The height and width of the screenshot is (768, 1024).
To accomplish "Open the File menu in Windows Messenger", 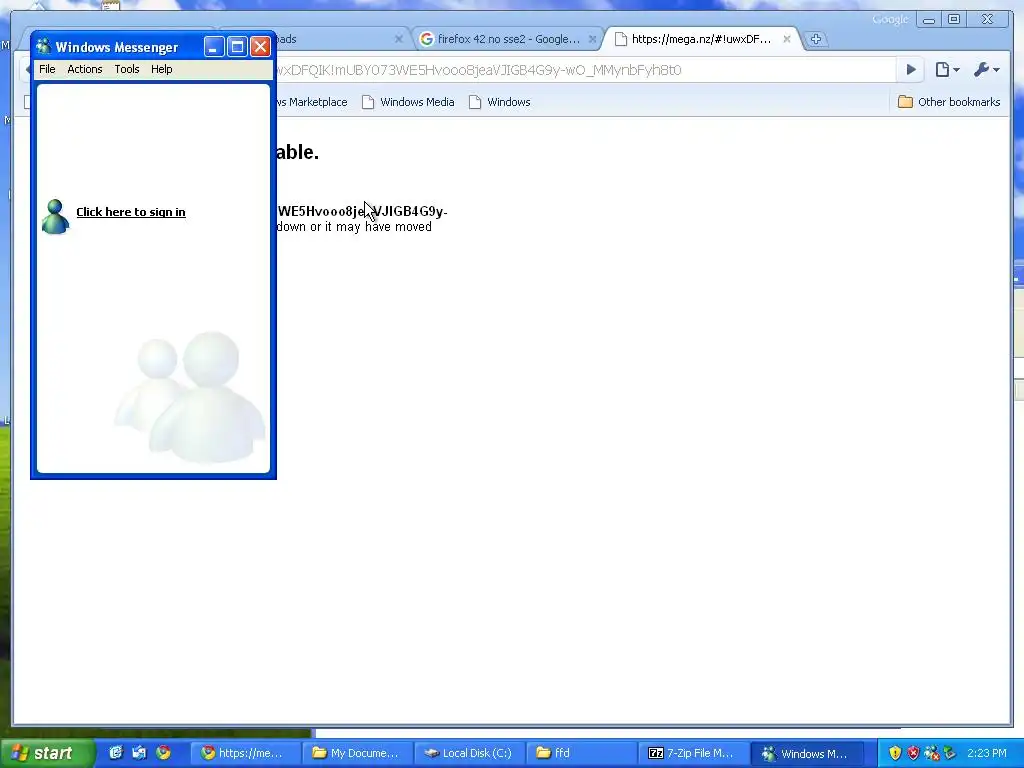I will pos(47,69).
